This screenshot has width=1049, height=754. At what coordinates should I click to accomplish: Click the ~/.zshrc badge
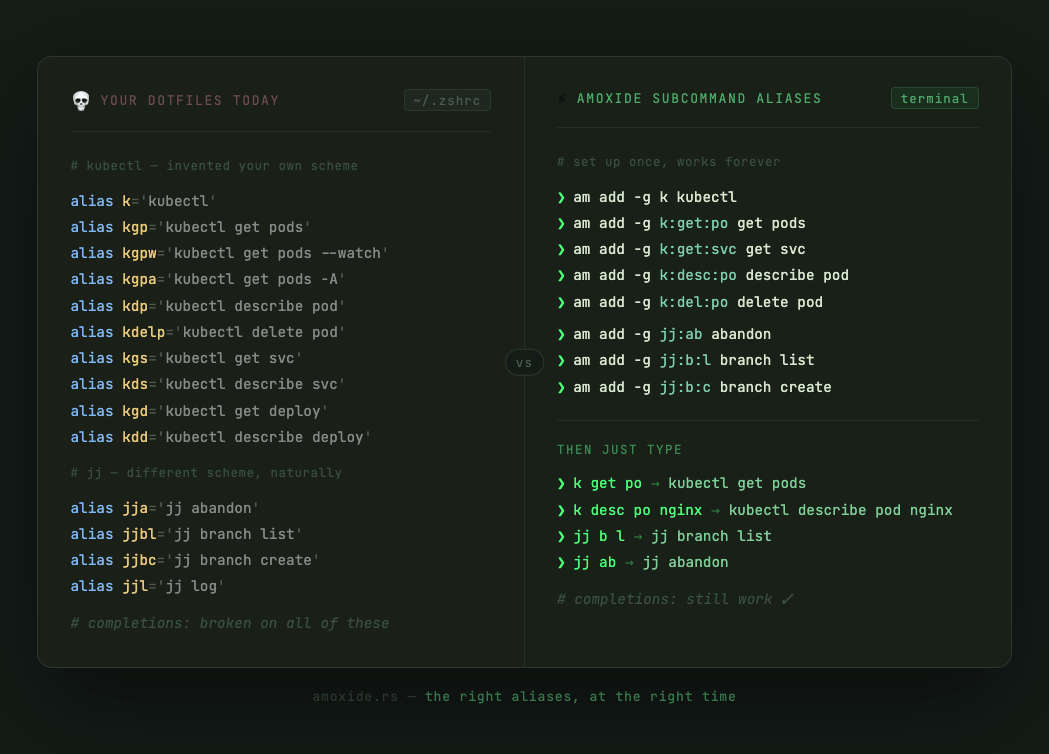pos(447,100)
